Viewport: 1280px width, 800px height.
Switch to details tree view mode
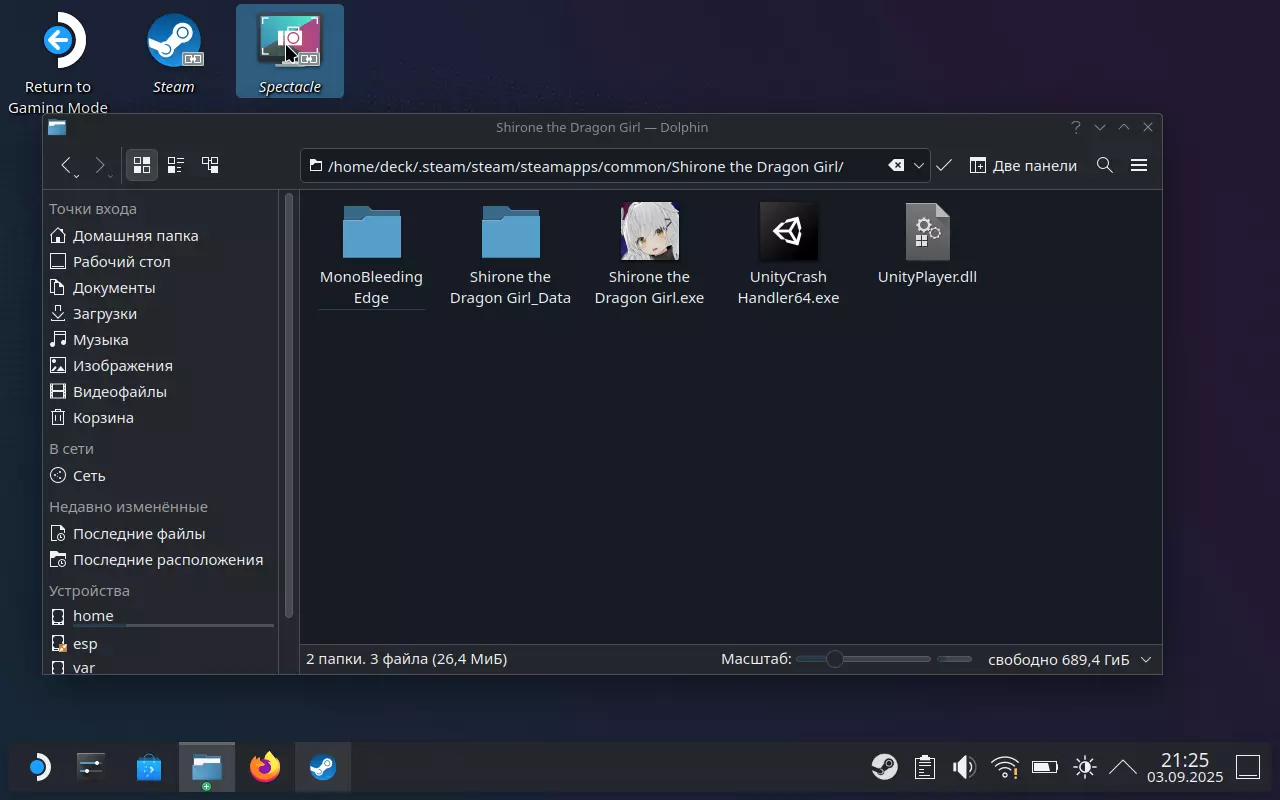210,165
